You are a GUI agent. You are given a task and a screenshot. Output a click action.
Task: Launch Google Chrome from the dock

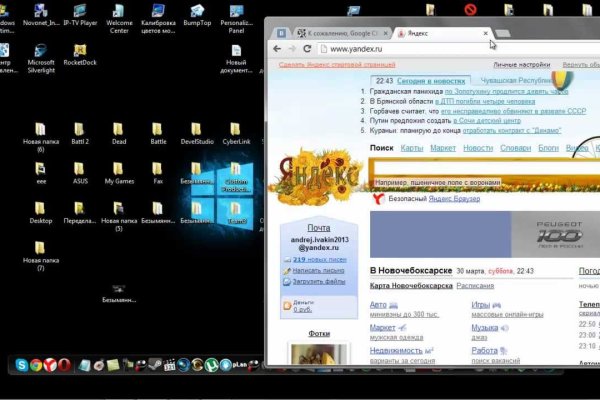[36, 366]
